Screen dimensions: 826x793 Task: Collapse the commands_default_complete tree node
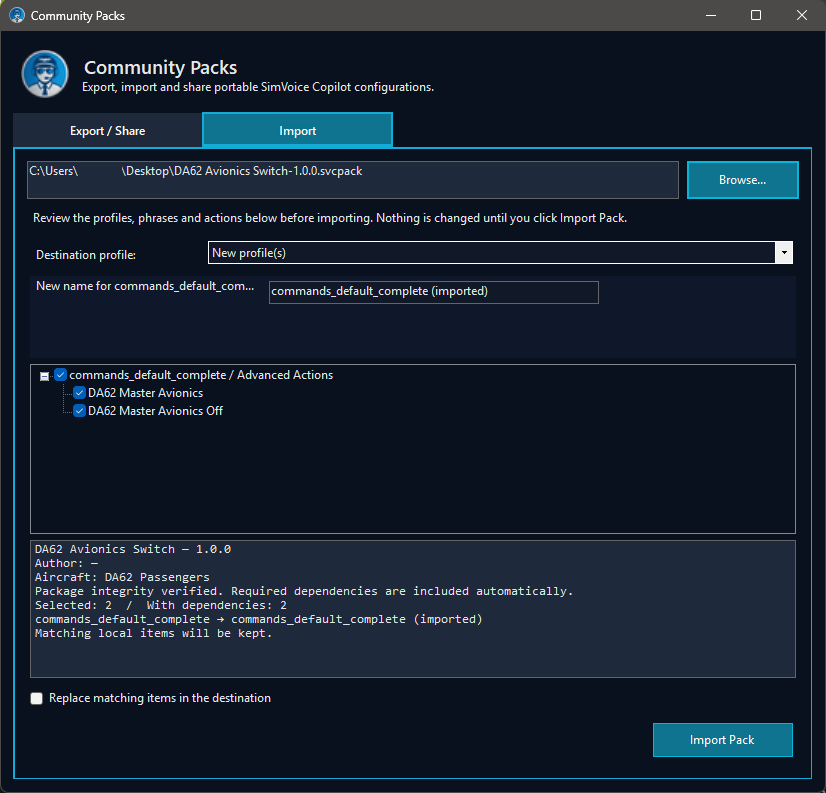pos(45,376)
